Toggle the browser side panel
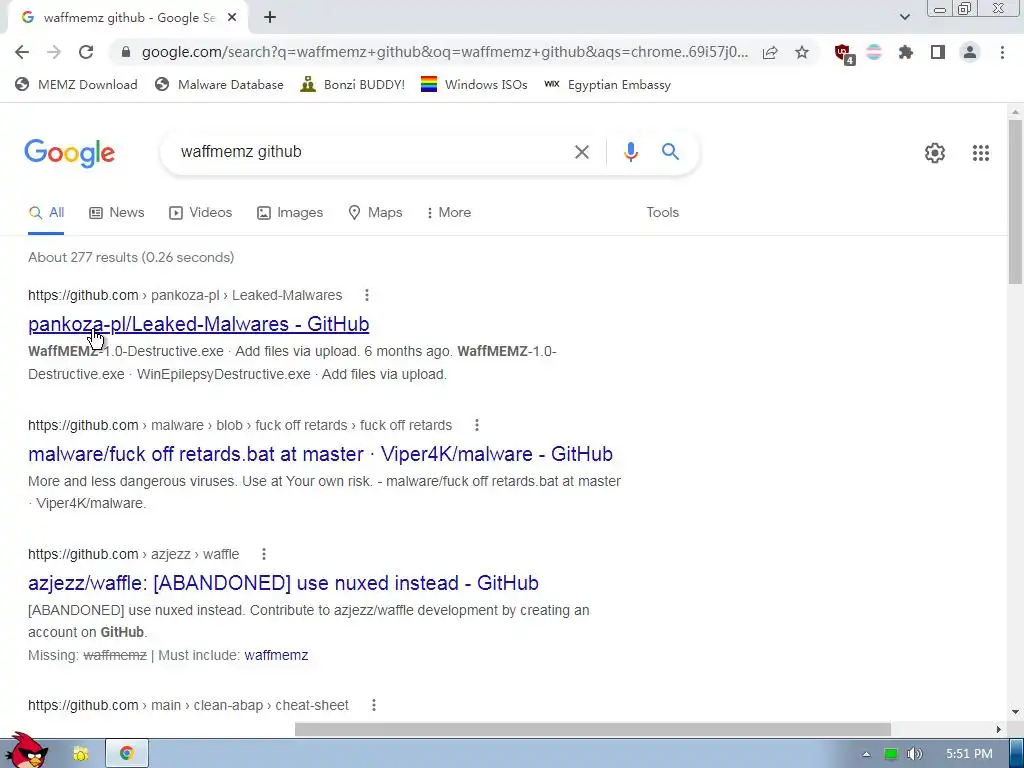Screen dimensions: 1024x768 pyautogui.click(x=938, y=52)
